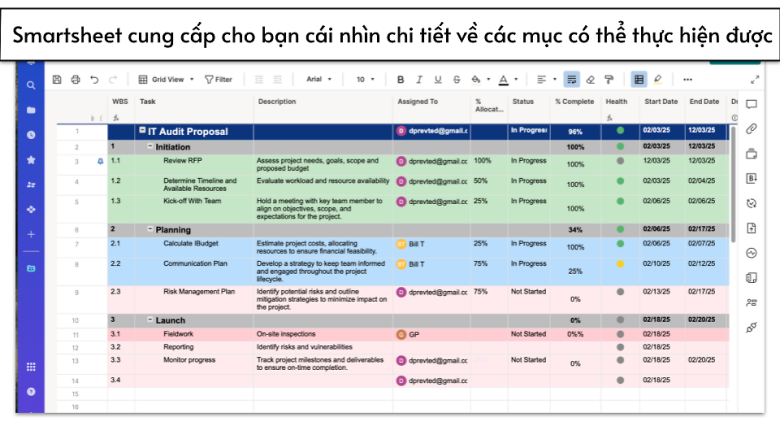Collapse the IT Audit Proposal row
This screenshot has height=439, width=780.
point(142,130)
